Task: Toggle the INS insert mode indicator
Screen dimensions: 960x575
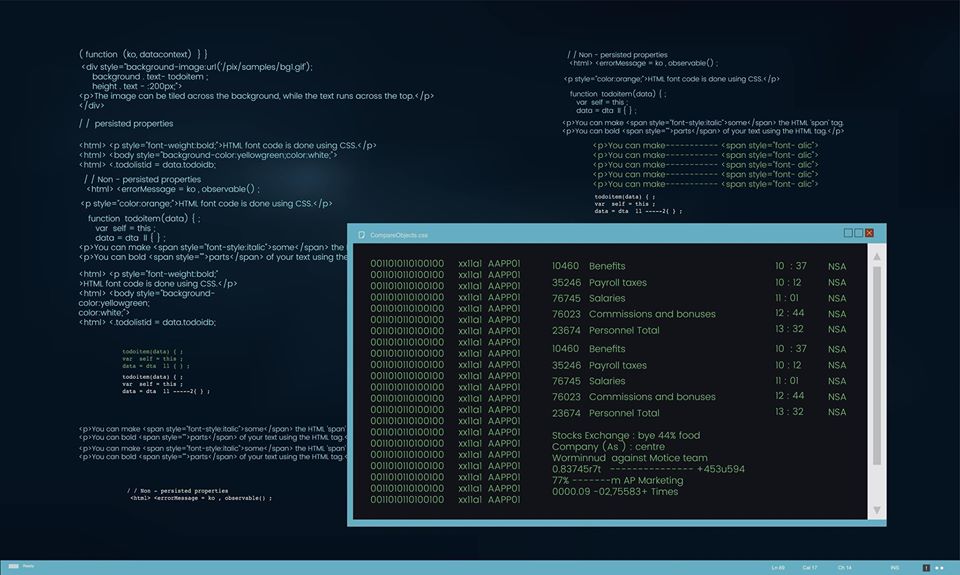Action: tap(895, 568)
